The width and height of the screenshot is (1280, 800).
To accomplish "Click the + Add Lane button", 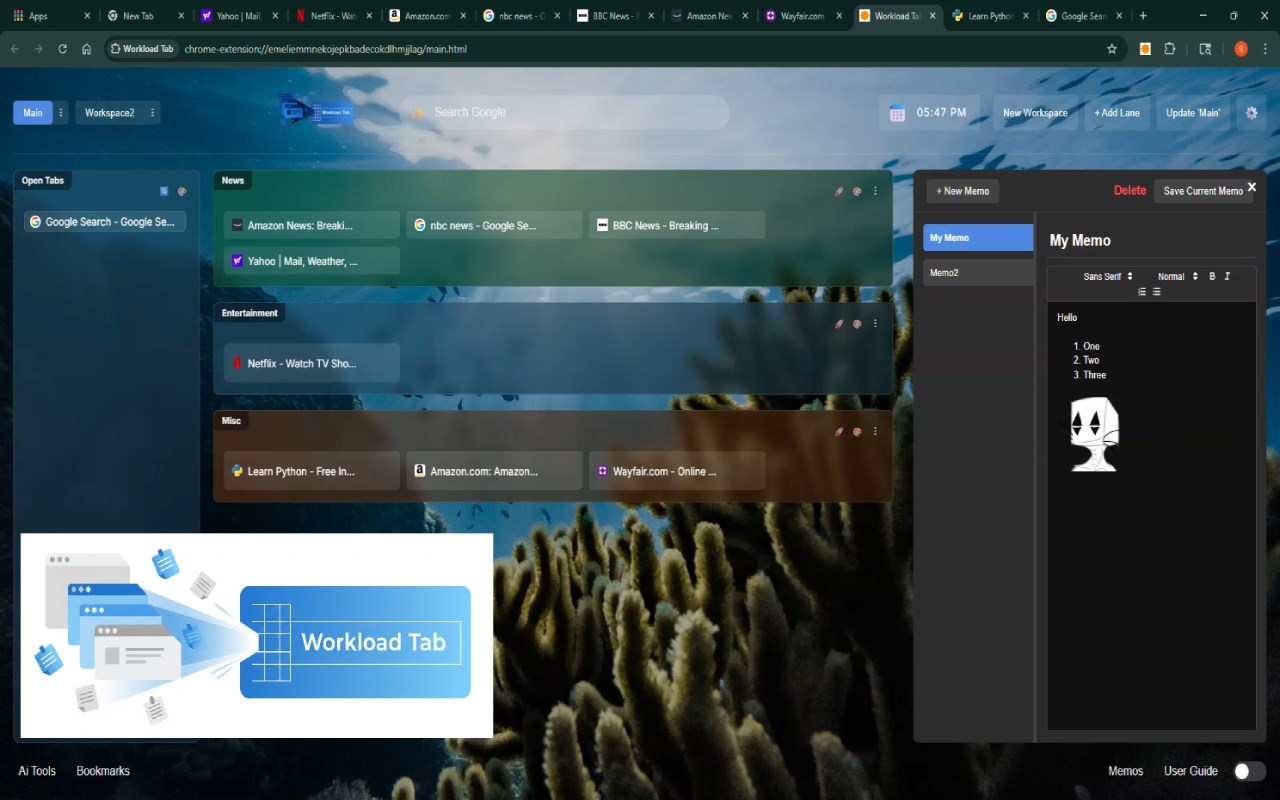I will 1117,113.
